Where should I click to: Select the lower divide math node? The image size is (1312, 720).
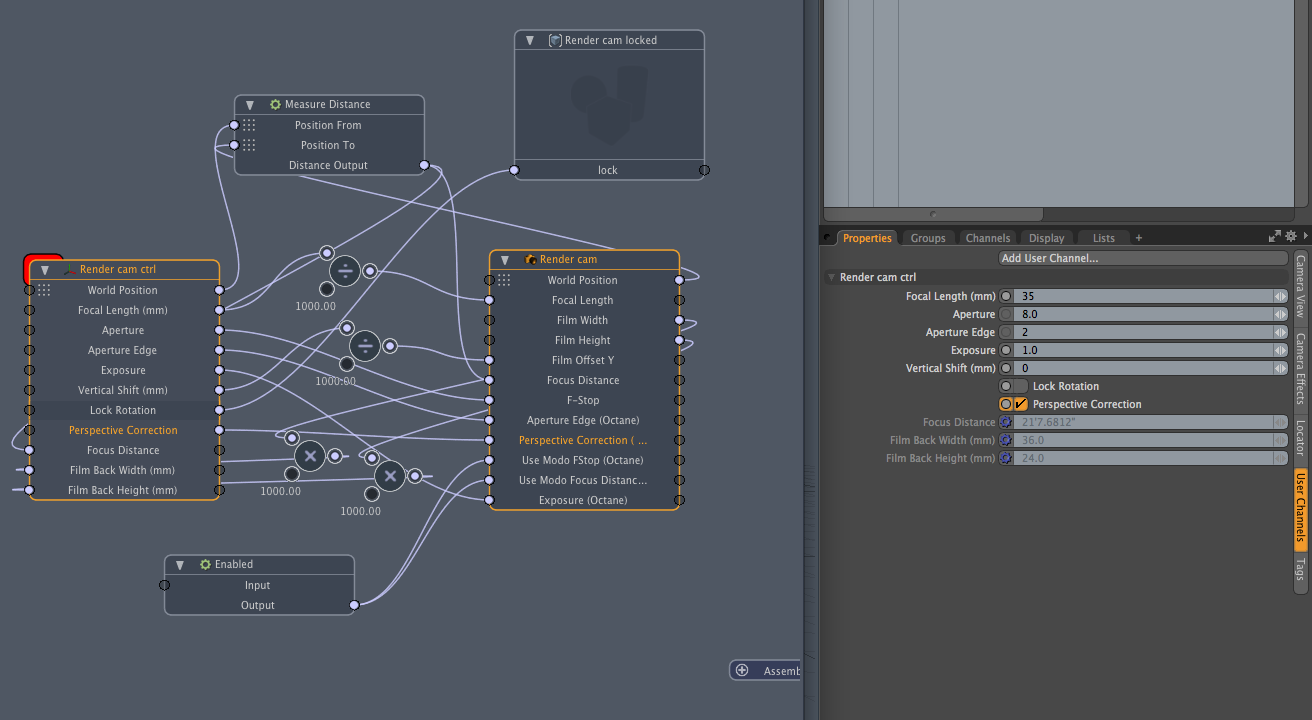pyautogui.click(x=365, y=346)
